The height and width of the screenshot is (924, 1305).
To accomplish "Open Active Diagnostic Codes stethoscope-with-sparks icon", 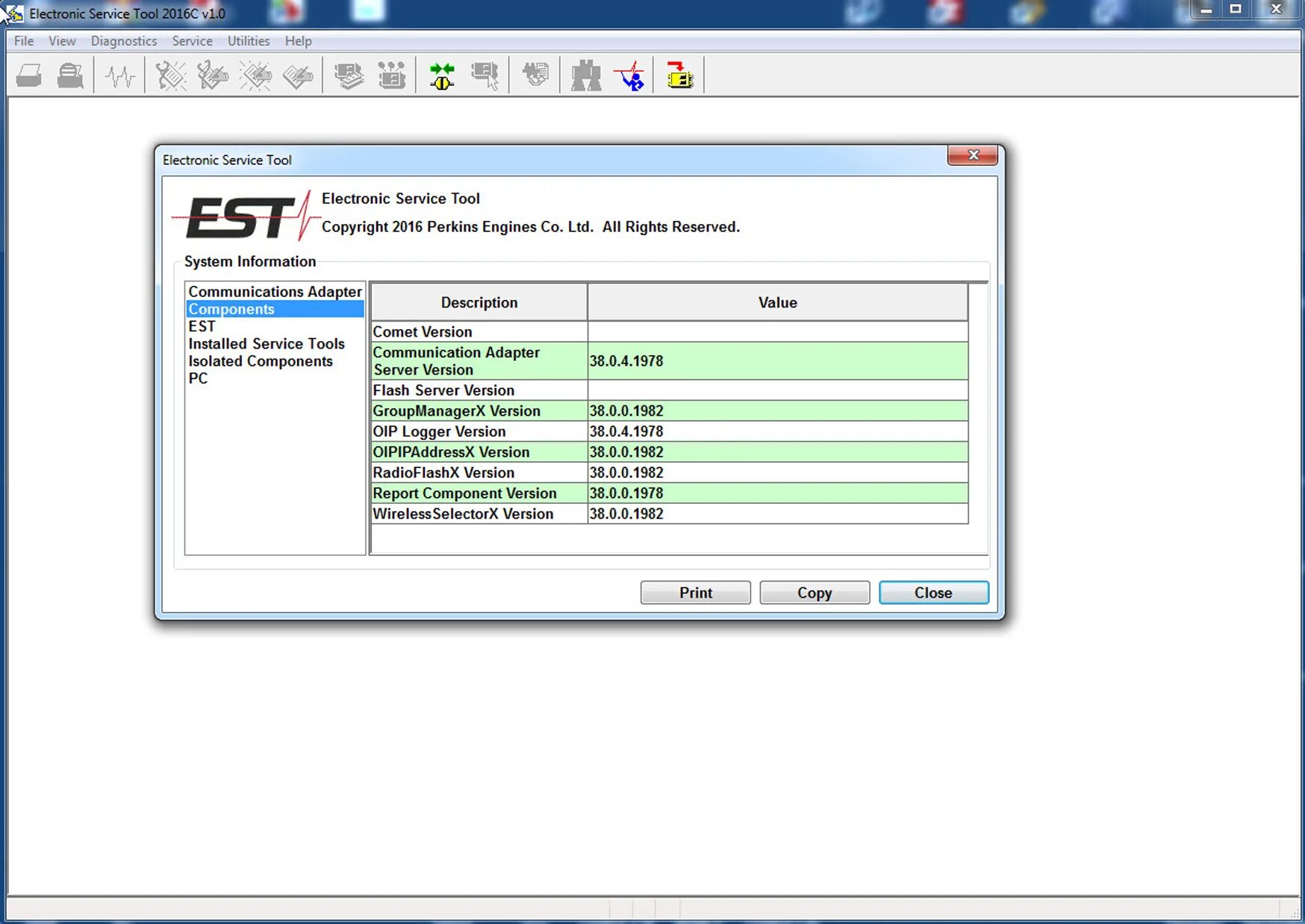I will pos(171,75).
